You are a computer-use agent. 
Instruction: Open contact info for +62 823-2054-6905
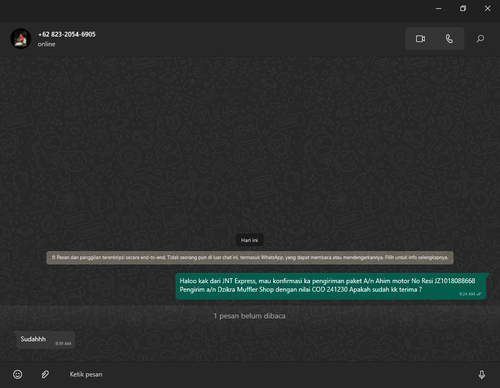click(x=67, y=34)
